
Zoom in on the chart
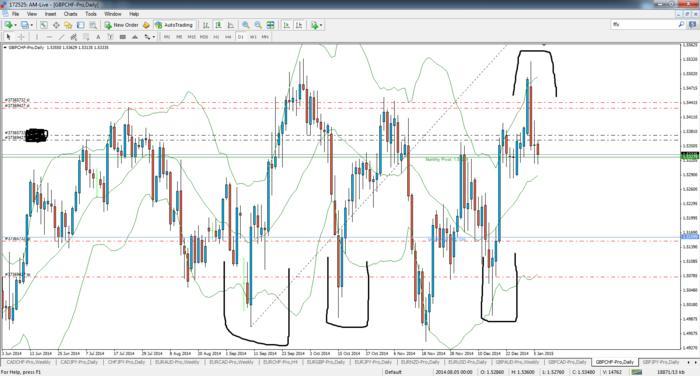point(246,25)
